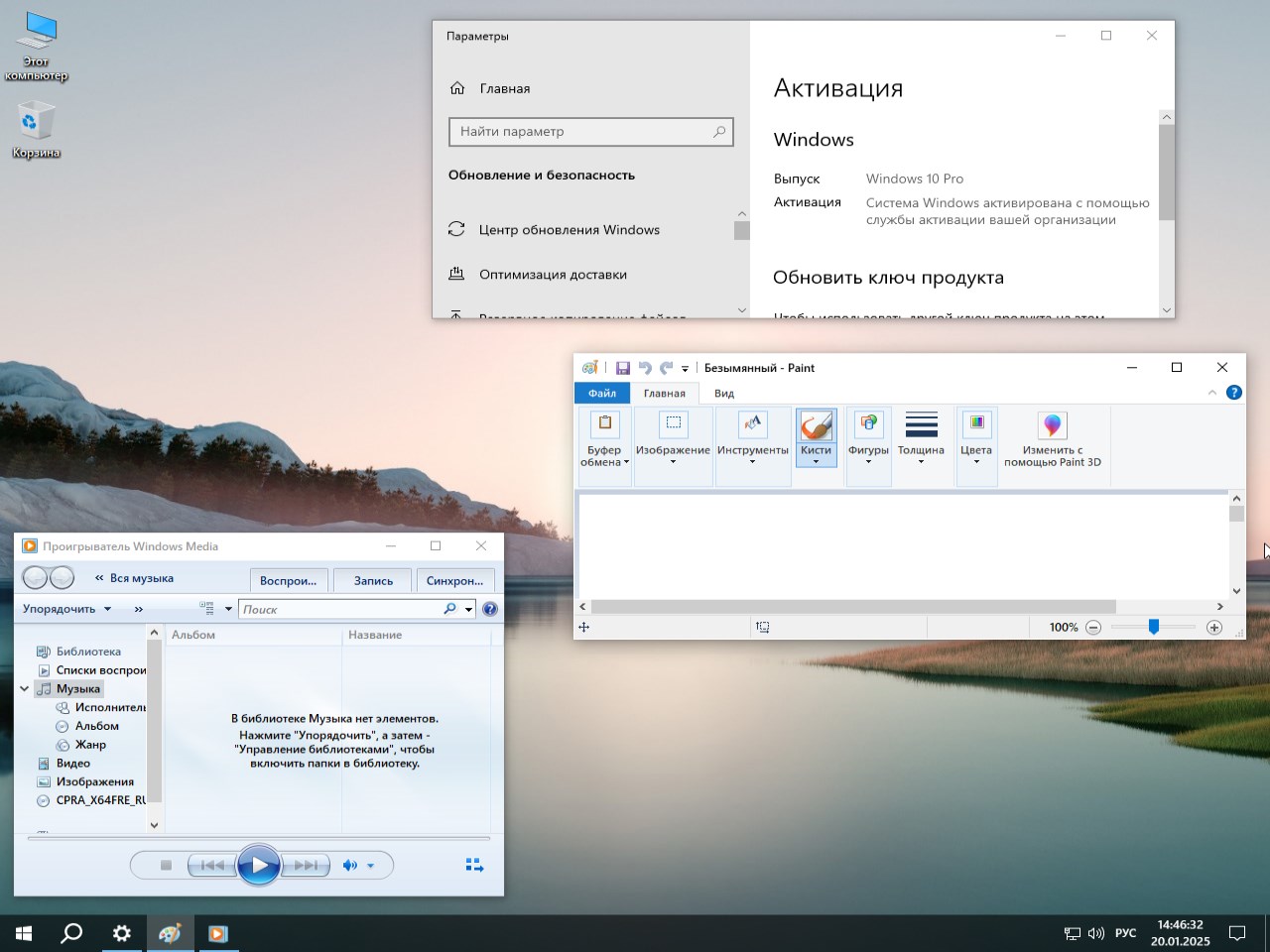Open the Запись tab in Media Player
Viewport: 1270px width, 952px height.
pyautogui.click(x=373, y=580)
